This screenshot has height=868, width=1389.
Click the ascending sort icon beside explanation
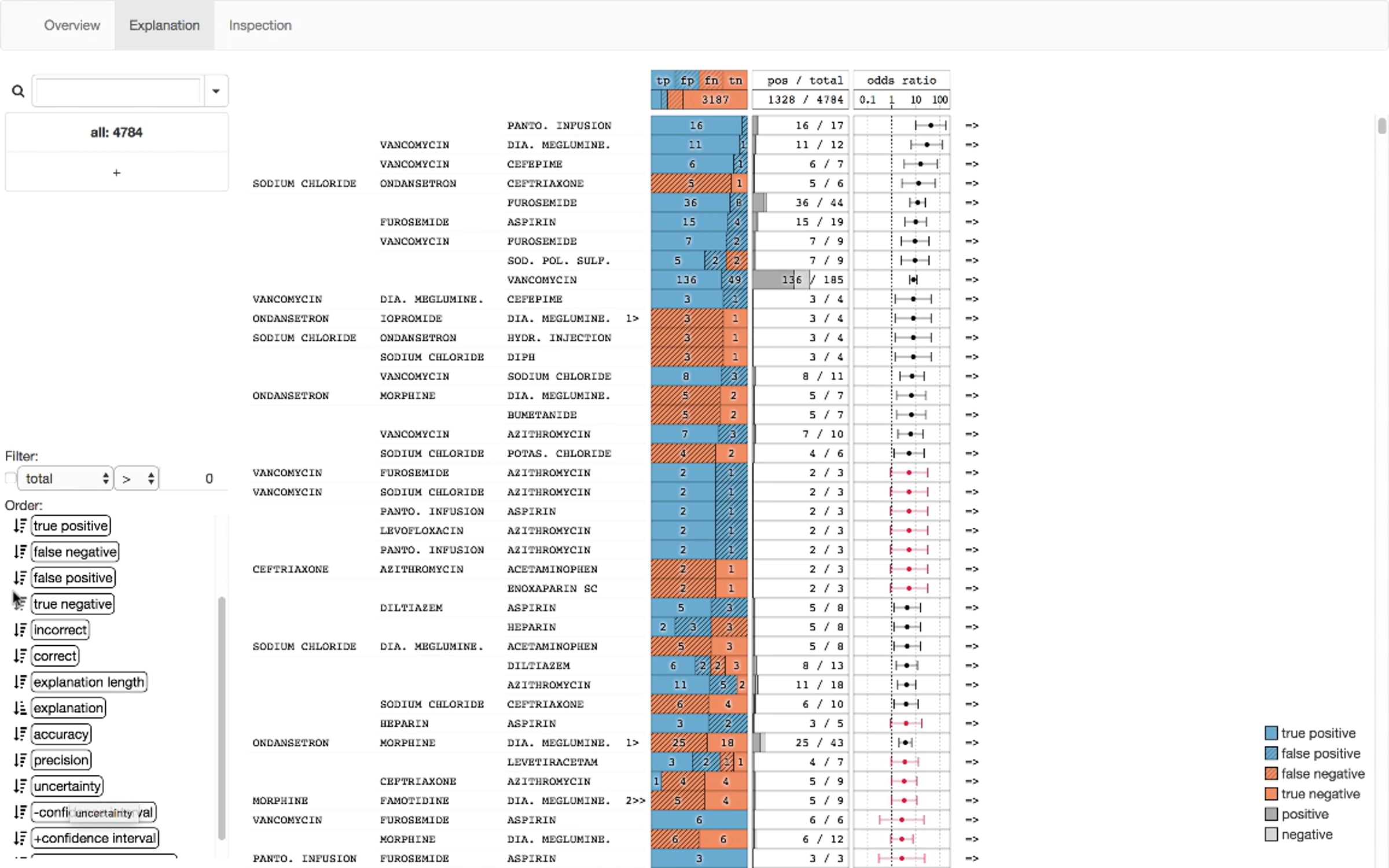coord(20,708)
